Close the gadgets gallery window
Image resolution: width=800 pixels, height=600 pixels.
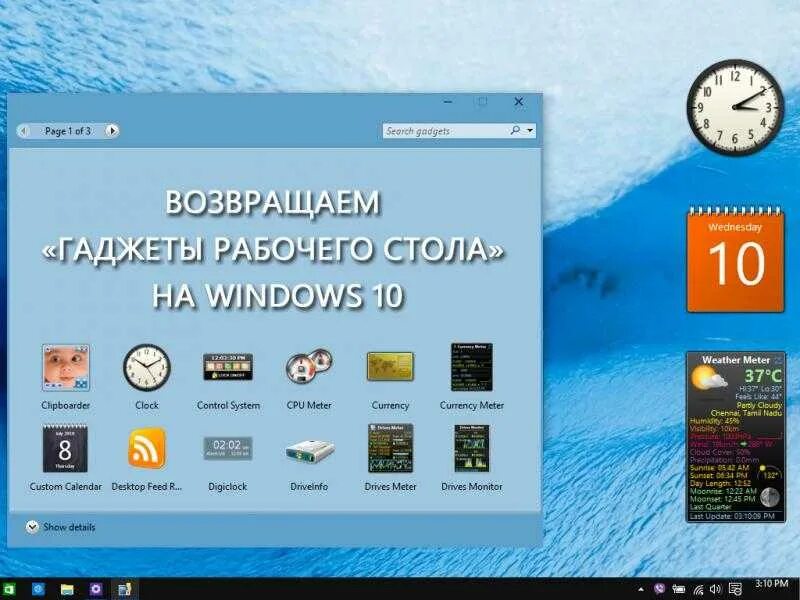point(518,102)
